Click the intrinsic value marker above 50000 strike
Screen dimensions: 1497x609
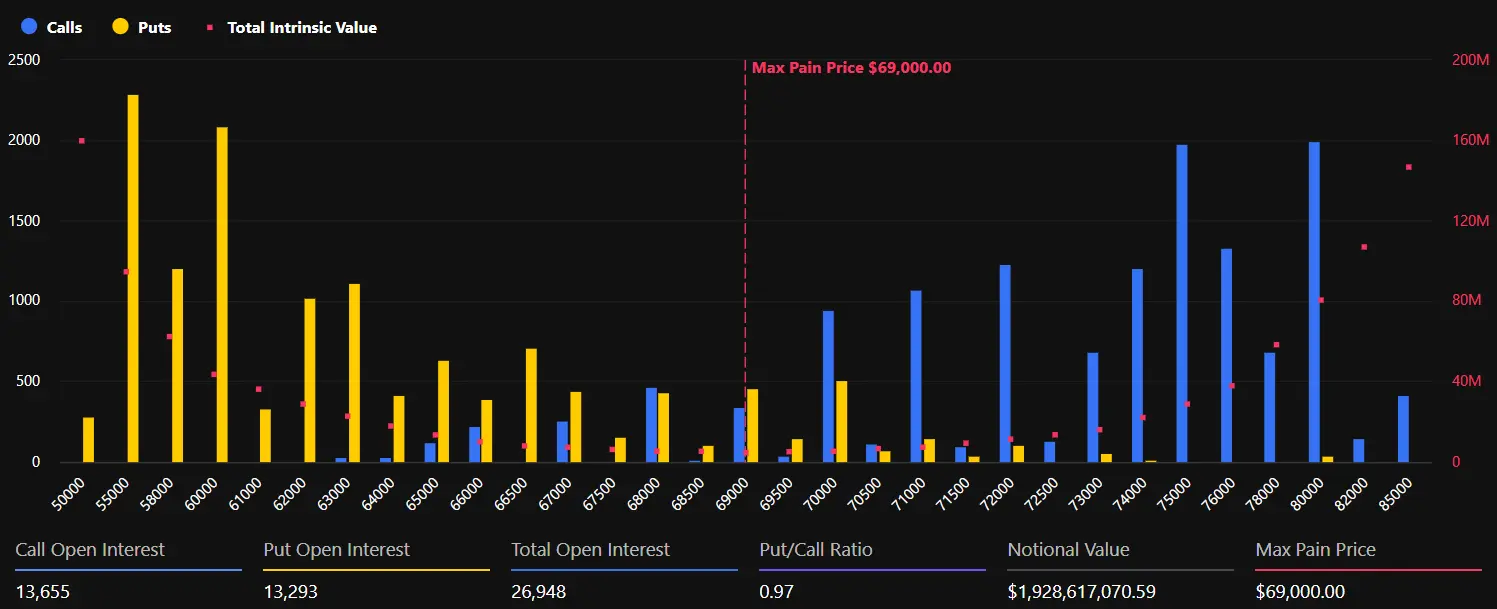click(82, 141)
